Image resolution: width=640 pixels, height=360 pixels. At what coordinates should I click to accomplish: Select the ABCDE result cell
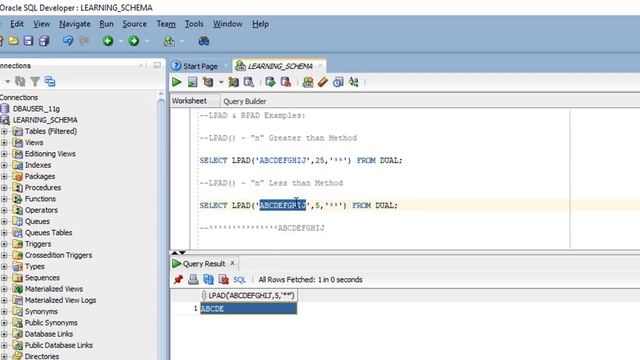pos(249,309)
